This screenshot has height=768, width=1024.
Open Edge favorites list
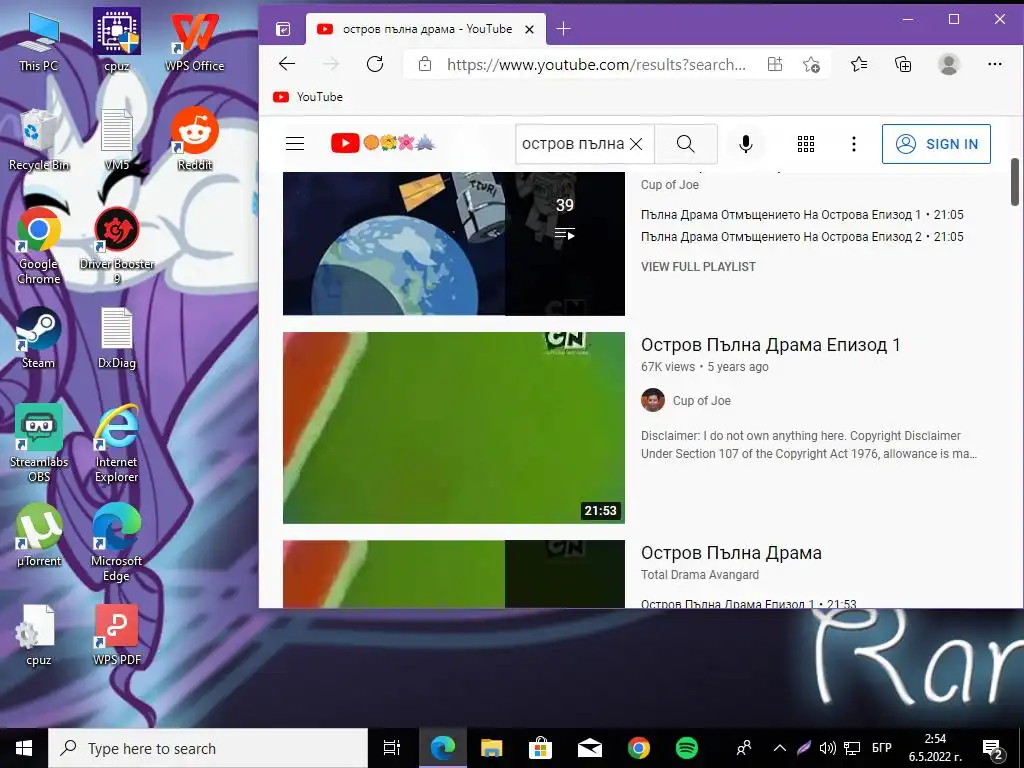(859, 64)
